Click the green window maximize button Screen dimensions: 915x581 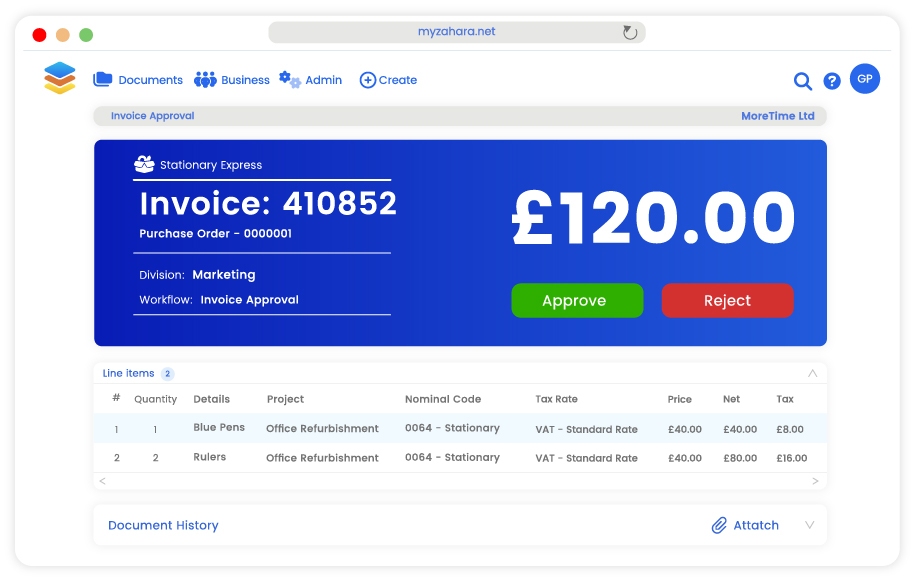coord(86,35)
